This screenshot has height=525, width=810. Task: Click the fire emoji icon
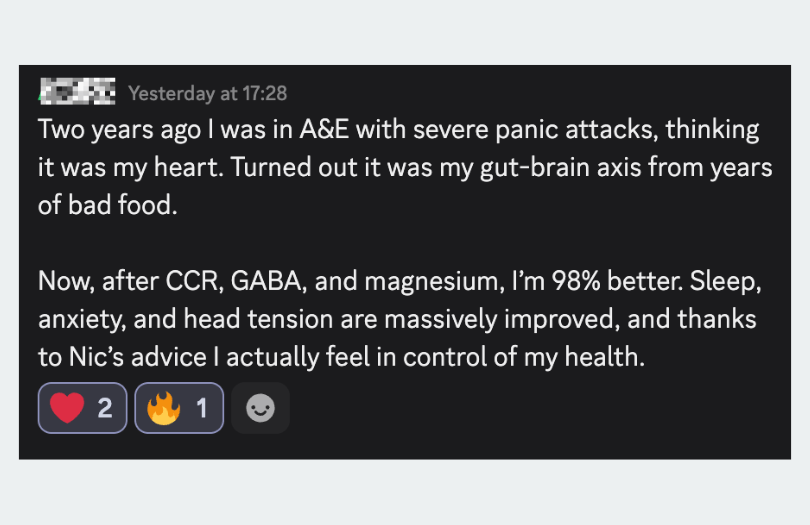(163, 408)
